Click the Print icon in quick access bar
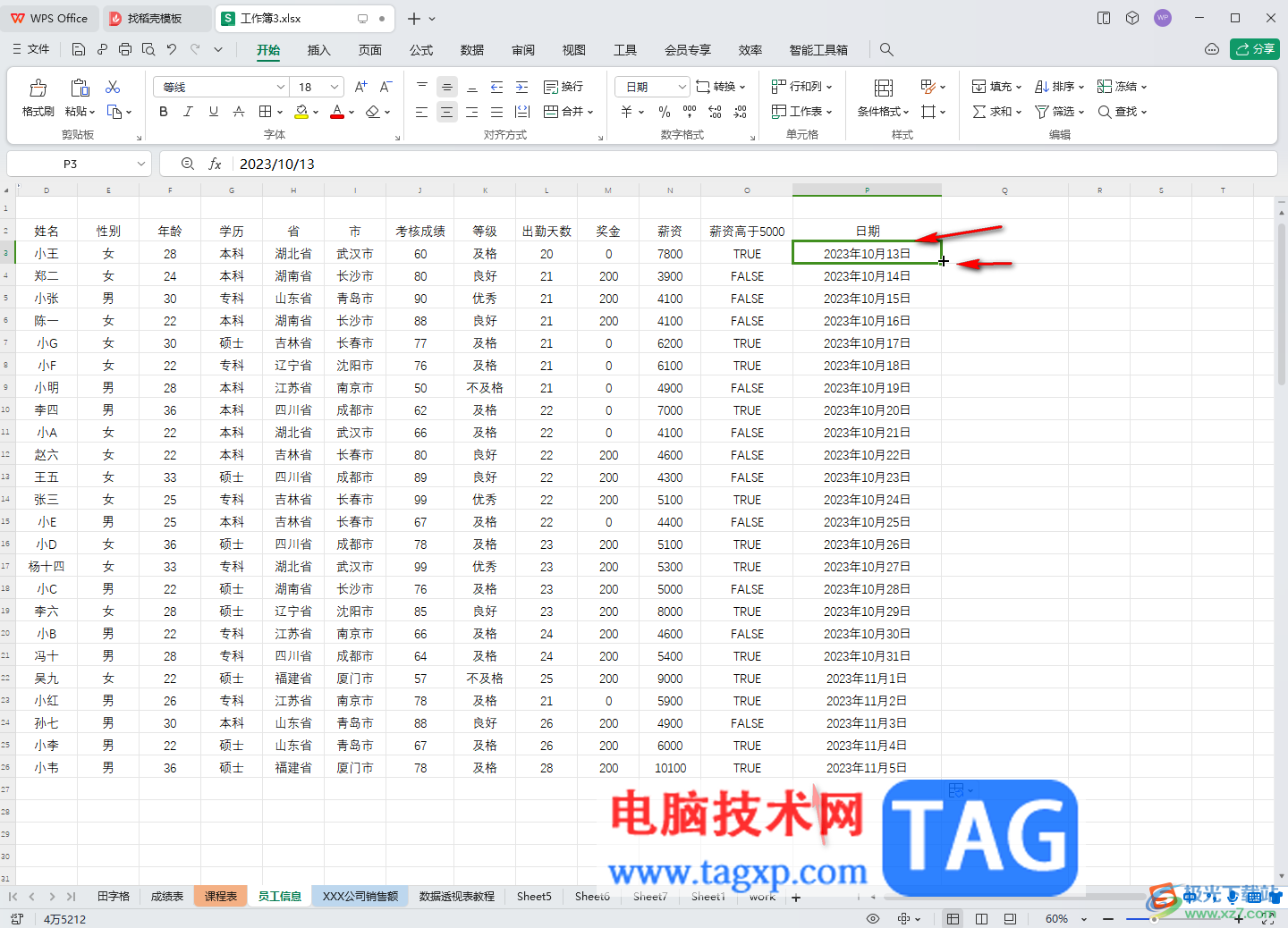 click(125, 50)
